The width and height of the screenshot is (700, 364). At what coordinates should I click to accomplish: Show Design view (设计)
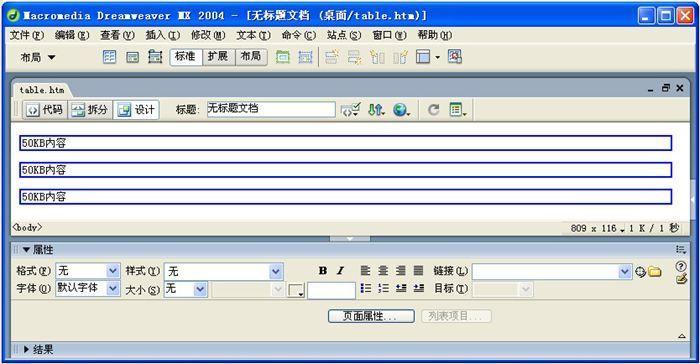tap(136, 109)
